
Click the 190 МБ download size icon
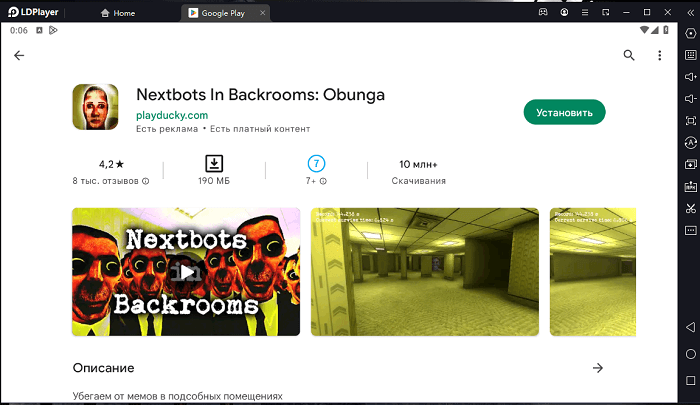214,163
